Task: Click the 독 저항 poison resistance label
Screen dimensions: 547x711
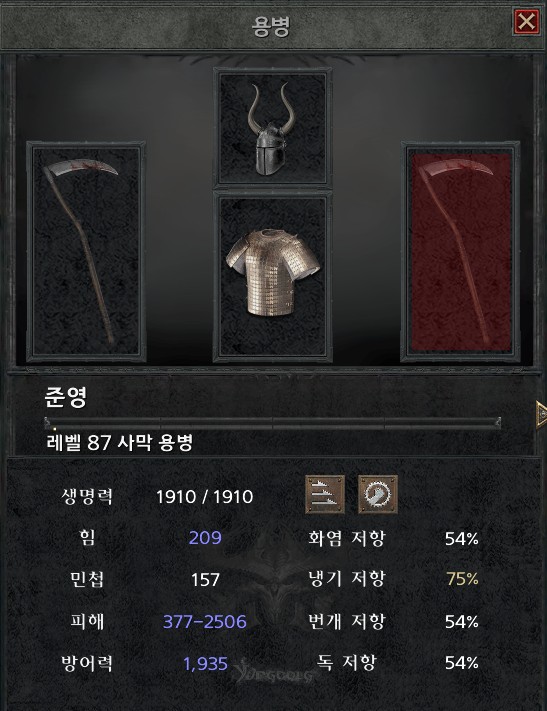Action: (347, 662)
